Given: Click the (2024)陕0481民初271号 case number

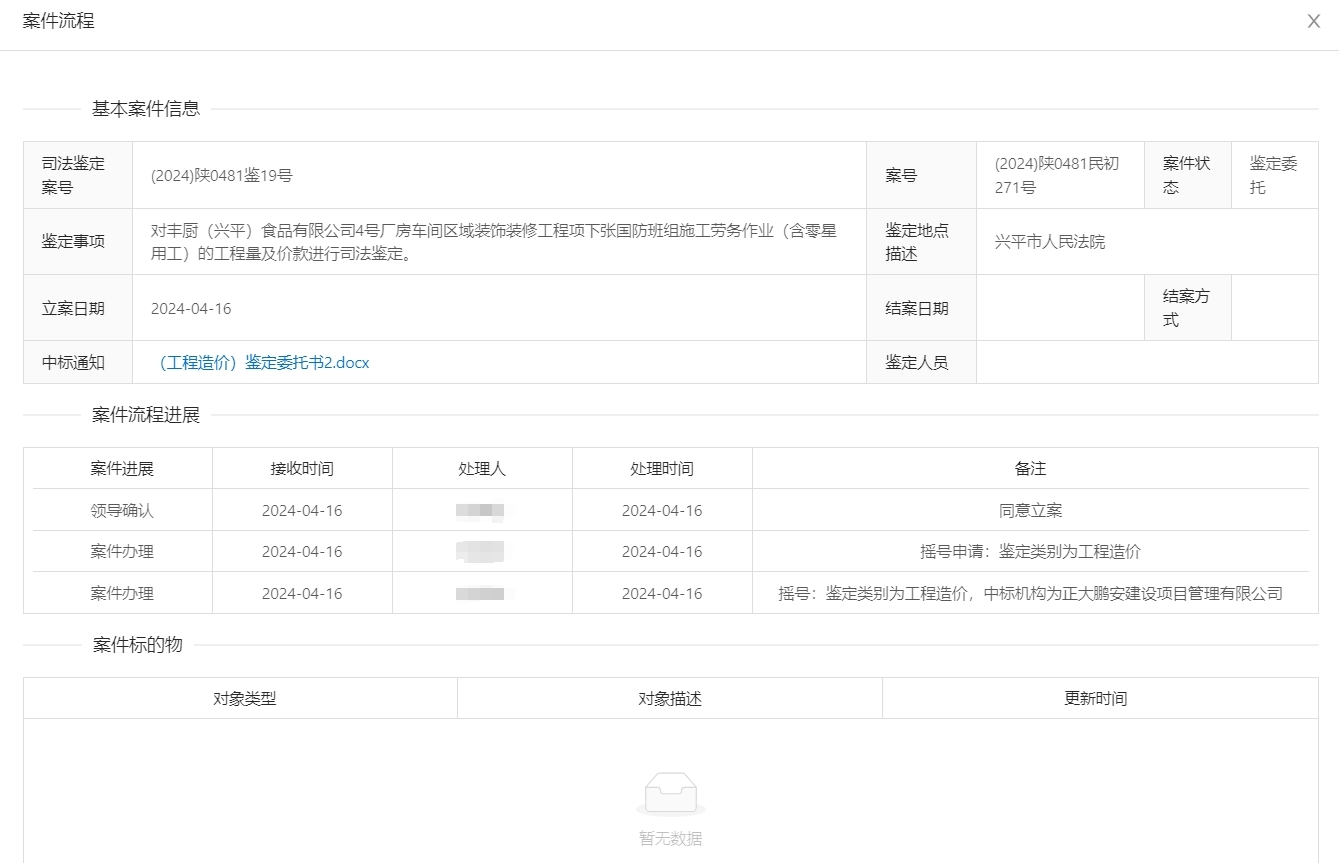Looking at the screenshot, I should [1056, 175].
